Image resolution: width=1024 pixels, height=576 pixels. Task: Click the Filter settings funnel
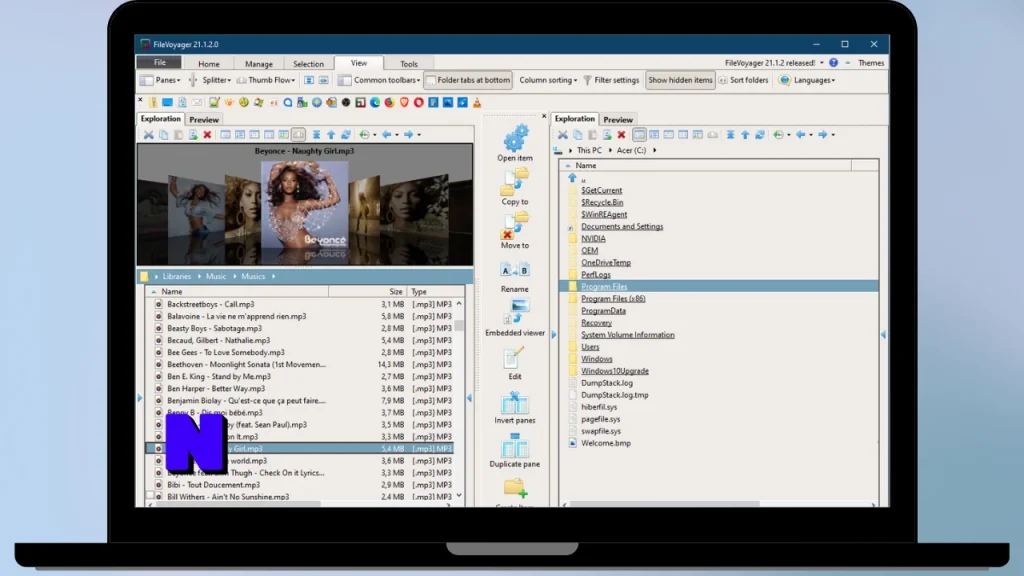611,80
